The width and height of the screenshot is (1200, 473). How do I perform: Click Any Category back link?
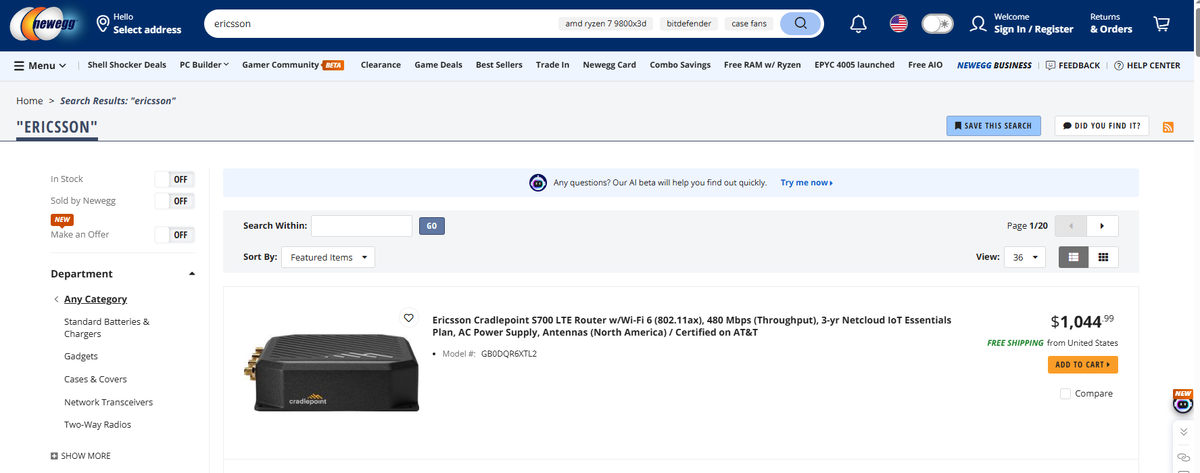click(95, 299)
